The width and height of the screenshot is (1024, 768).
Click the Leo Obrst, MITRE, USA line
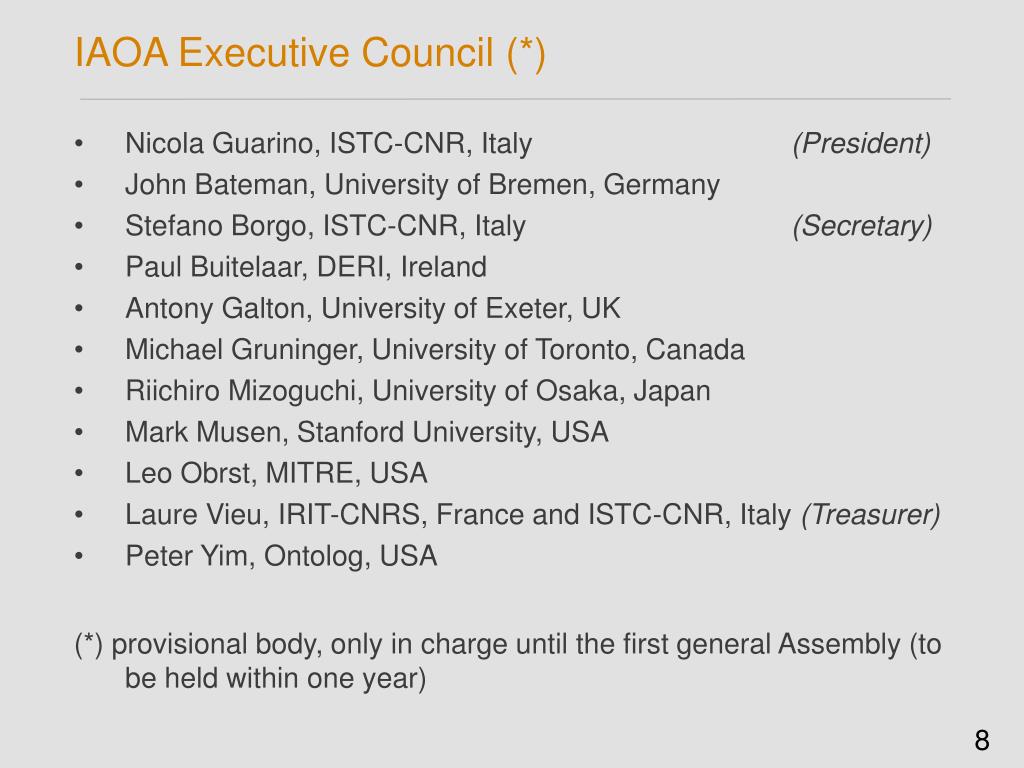pos(276,473)
